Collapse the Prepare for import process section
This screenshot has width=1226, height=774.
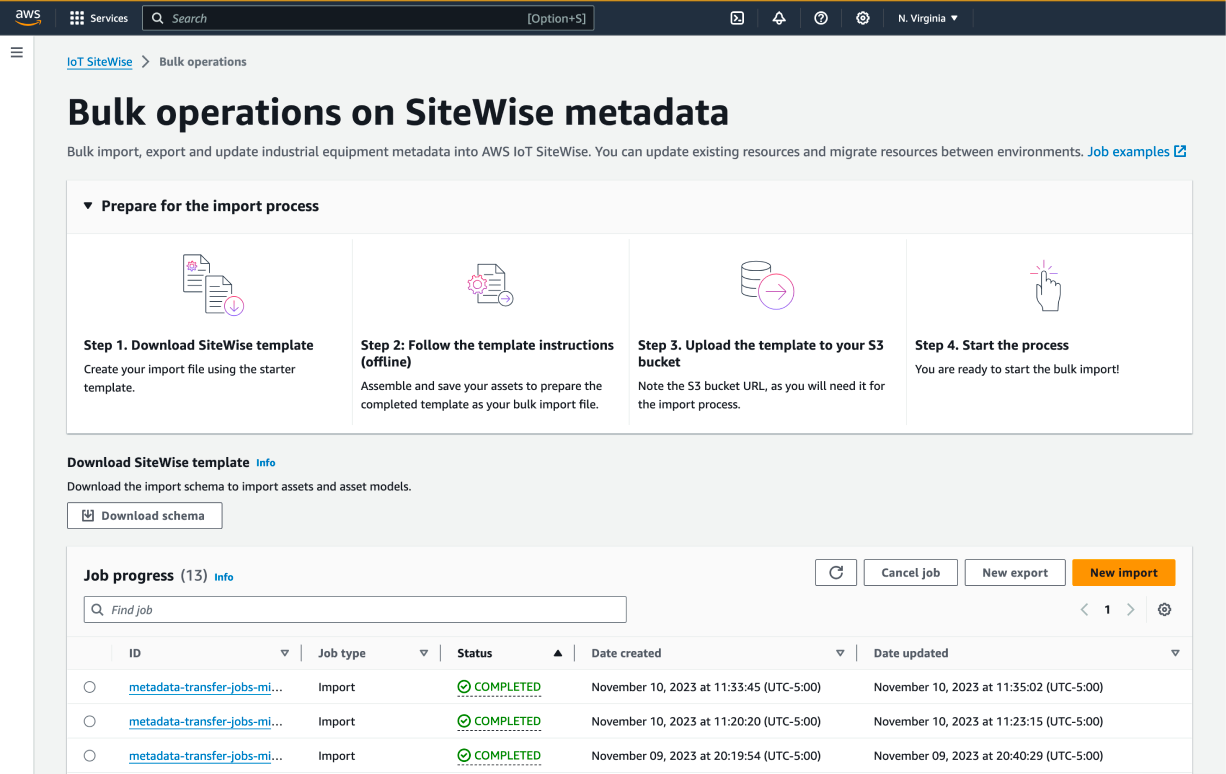(87, 205)
